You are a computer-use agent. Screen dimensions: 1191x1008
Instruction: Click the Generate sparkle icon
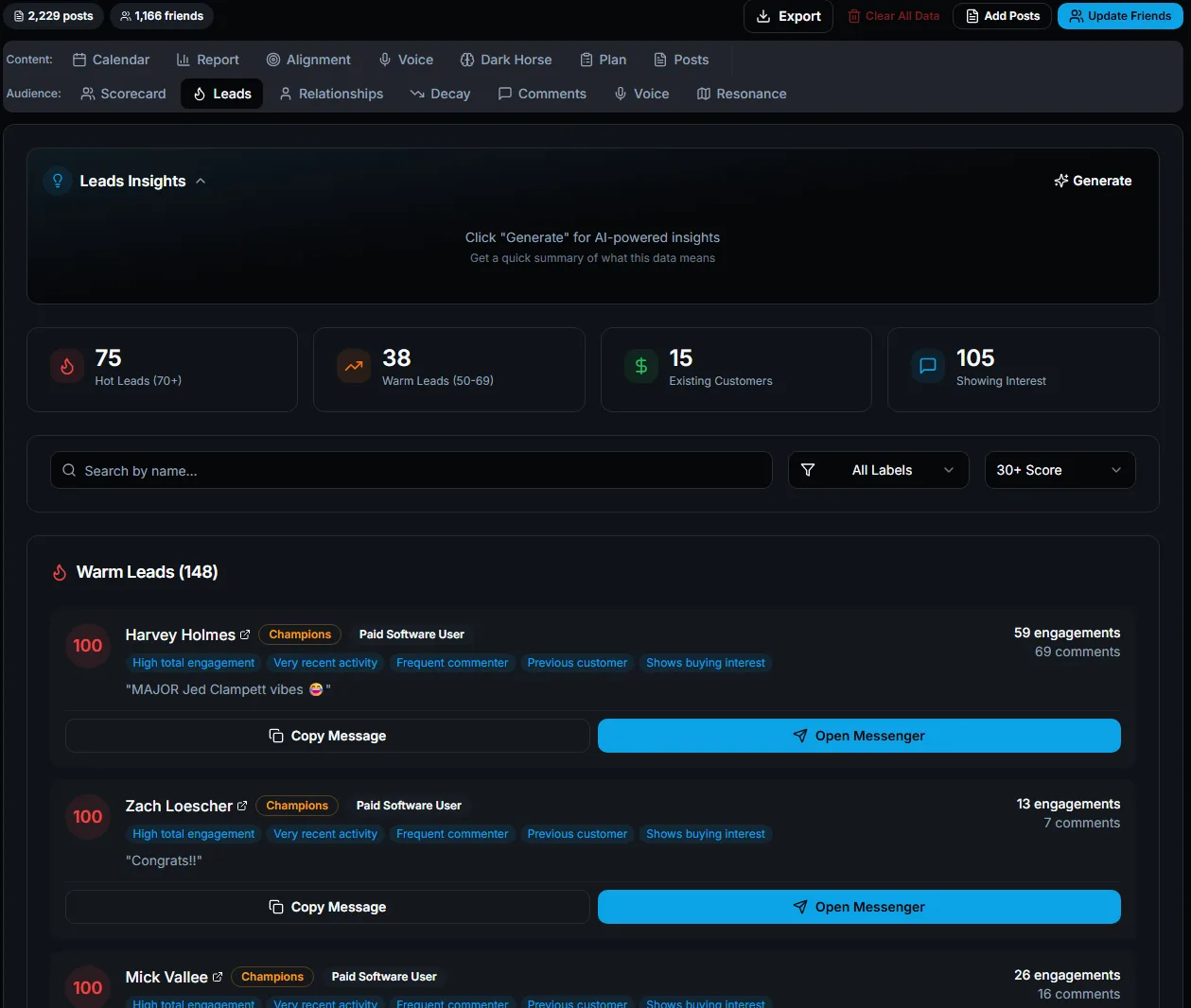1061,181
